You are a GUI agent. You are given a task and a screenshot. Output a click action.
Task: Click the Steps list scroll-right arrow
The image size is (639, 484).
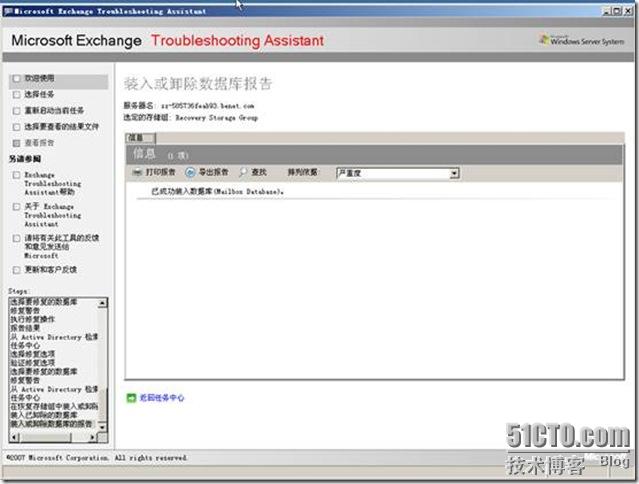(x=93, y=437)
